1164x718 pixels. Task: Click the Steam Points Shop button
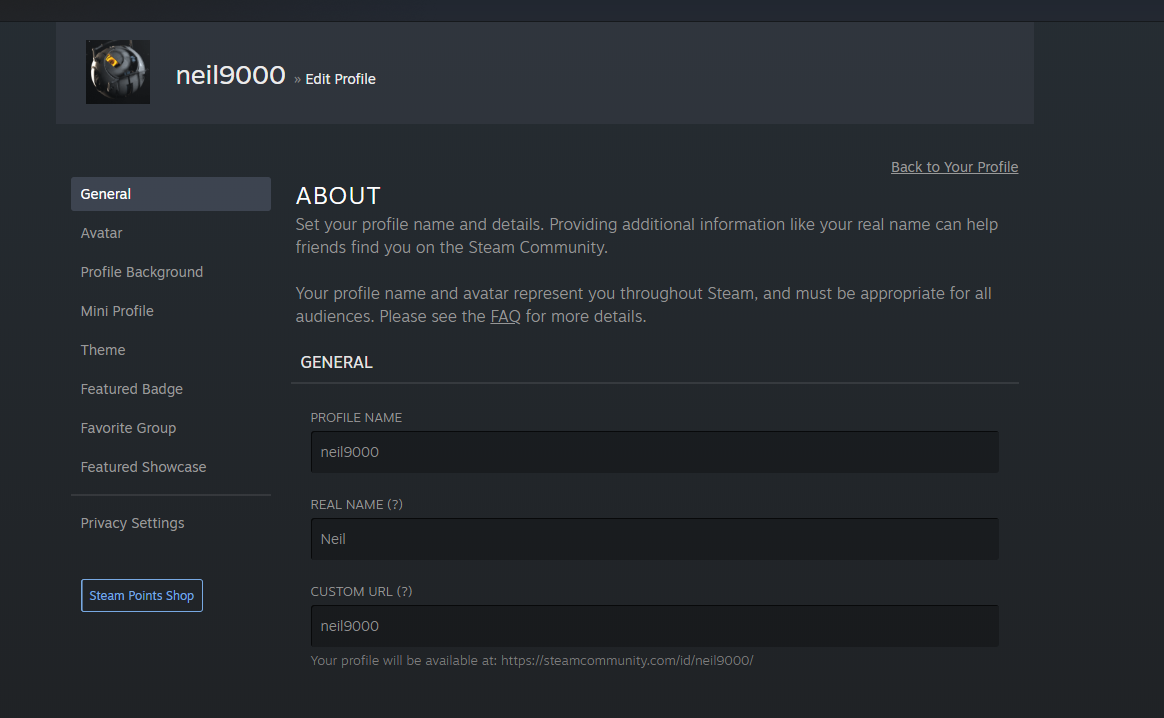click(x=142, y=595)
